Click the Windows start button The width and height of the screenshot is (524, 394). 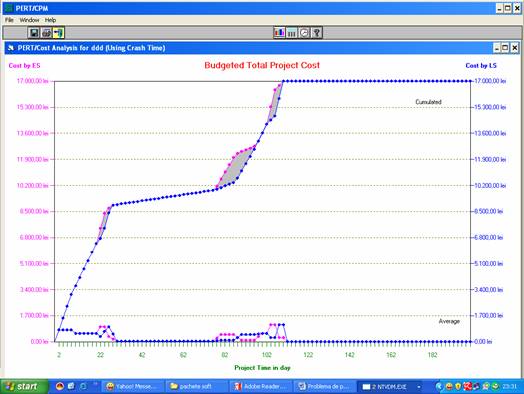tap(23, 387)
